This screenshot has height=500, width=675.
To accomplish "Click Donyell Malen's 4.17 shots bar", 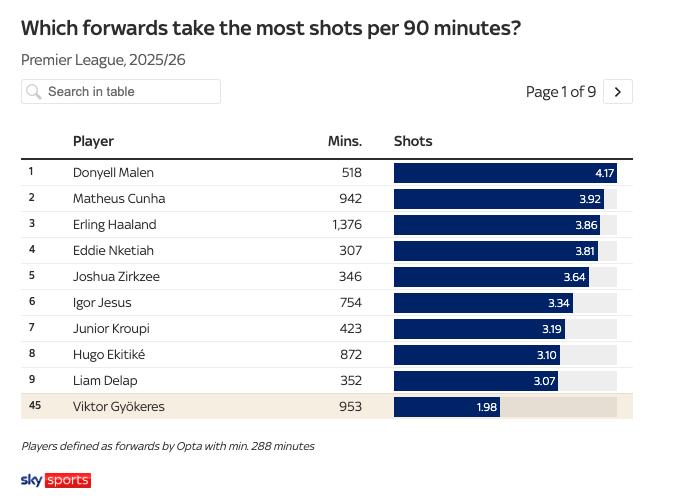I will click(x=505, y=172).
